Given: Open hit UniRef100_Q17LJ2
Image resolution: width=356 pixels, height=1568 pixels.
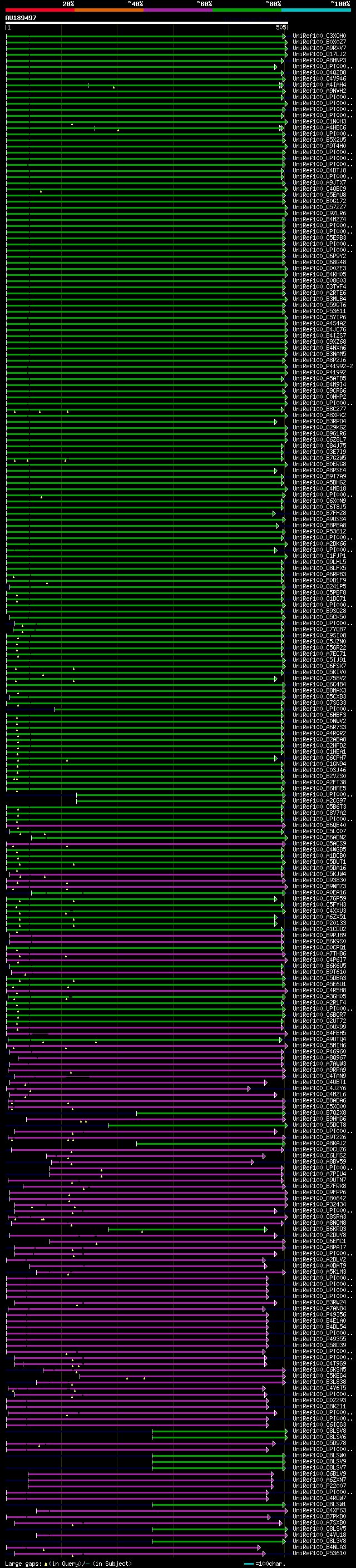Looking at the screenshot, I should (319, 54).
